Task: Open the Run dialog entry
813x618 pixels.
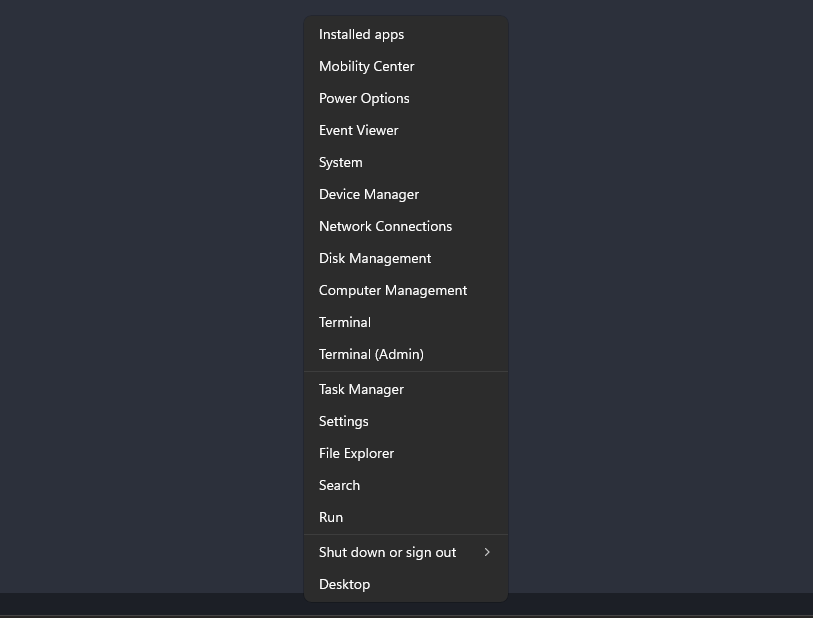Action: (x=405, y=517)
